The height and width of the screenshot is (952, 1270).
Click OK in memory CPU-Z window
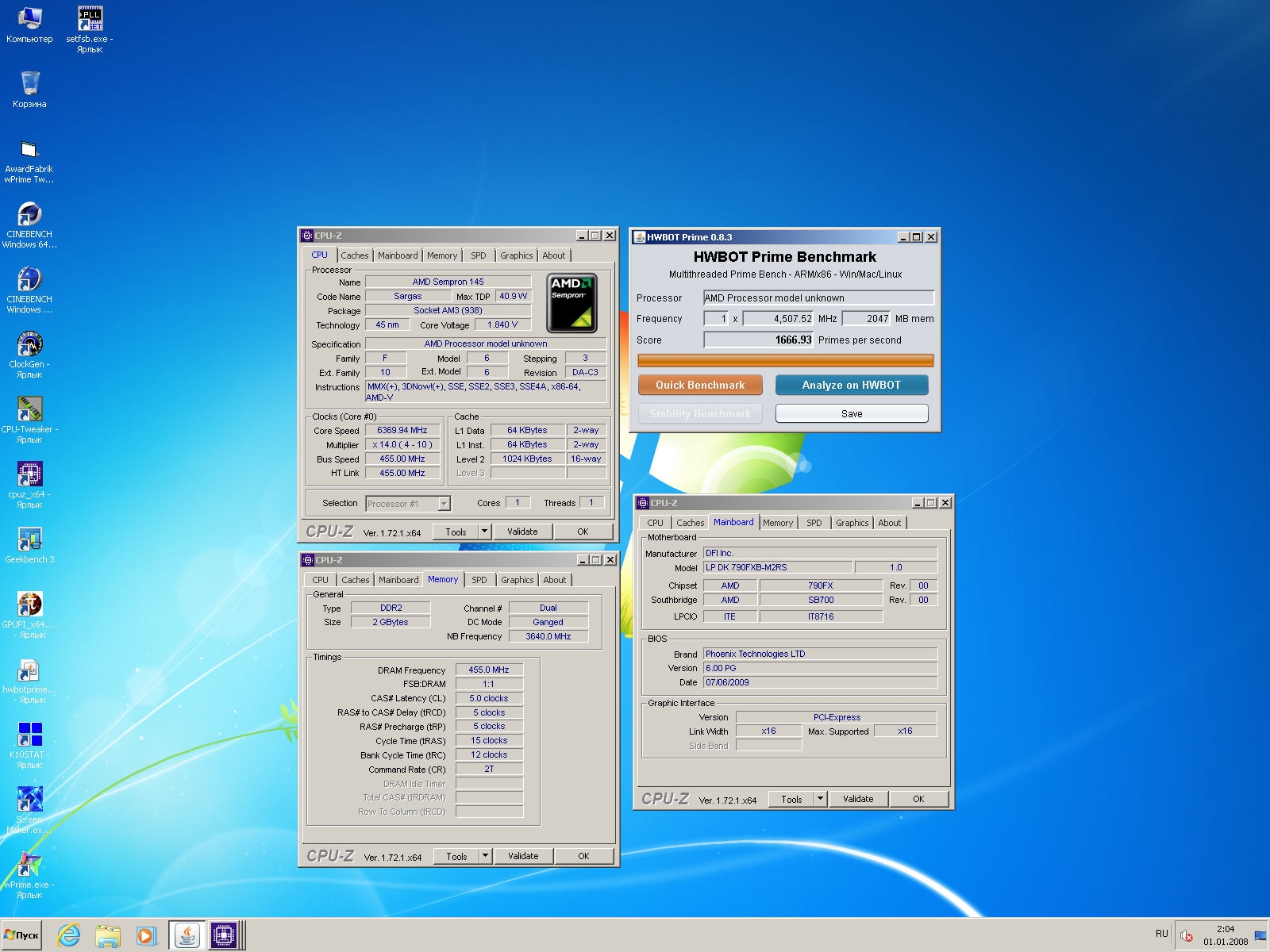(x=583, y=857)
